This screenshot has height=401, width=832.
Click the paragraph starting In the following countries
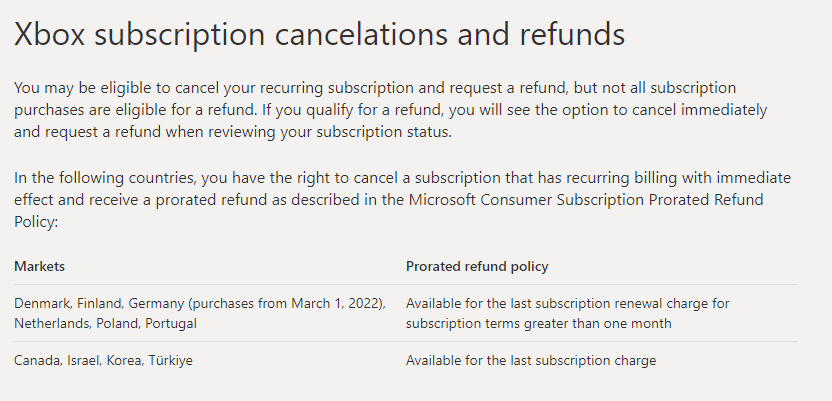pos(402,199)
